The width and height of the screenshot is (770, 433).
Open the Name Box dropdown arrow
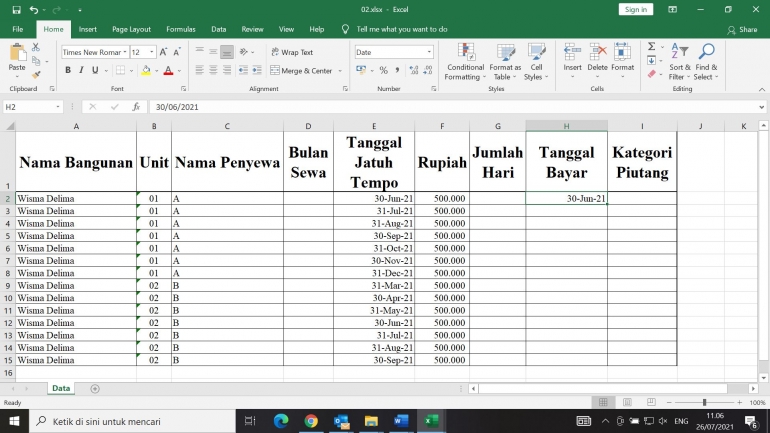tap(58, 107)
